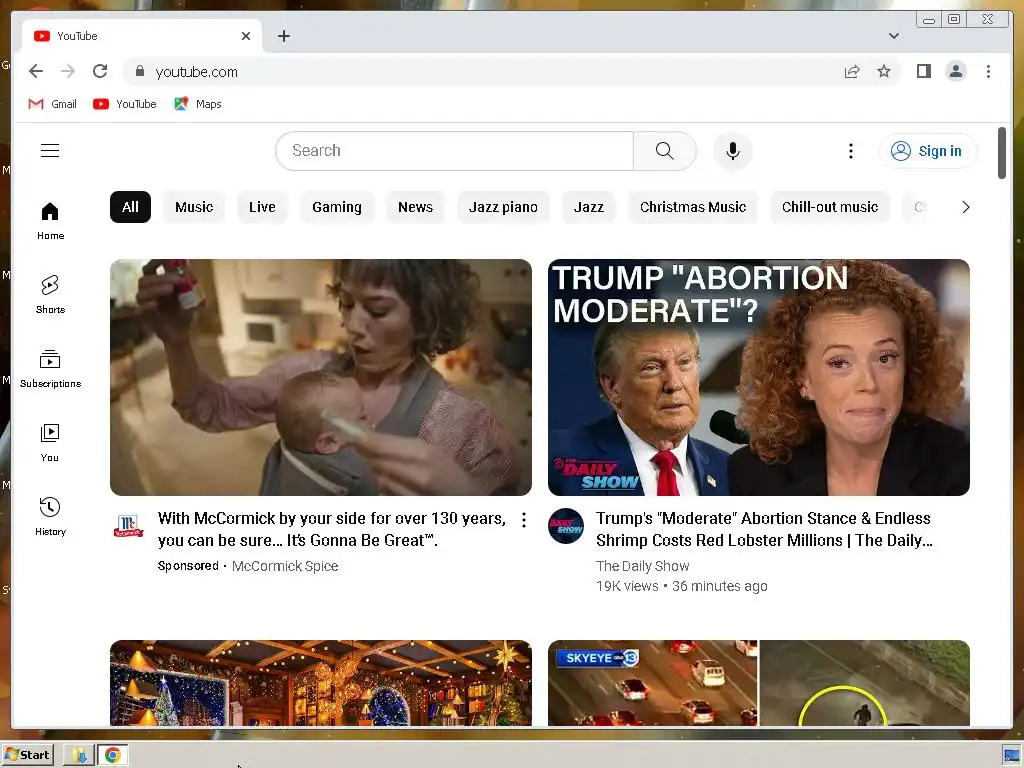
Task: Visit McCormick Spice advertiser link
Action: coord(285,566)
